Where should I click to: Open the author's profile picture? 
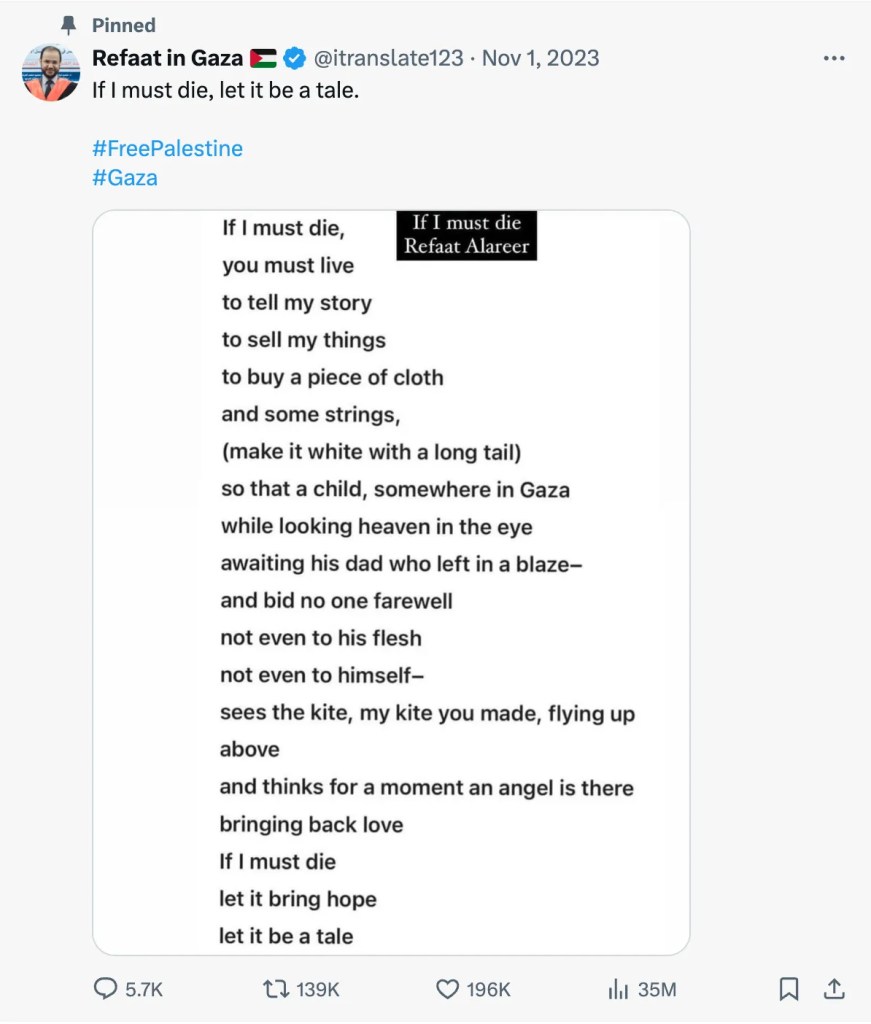tap(50, 73)
